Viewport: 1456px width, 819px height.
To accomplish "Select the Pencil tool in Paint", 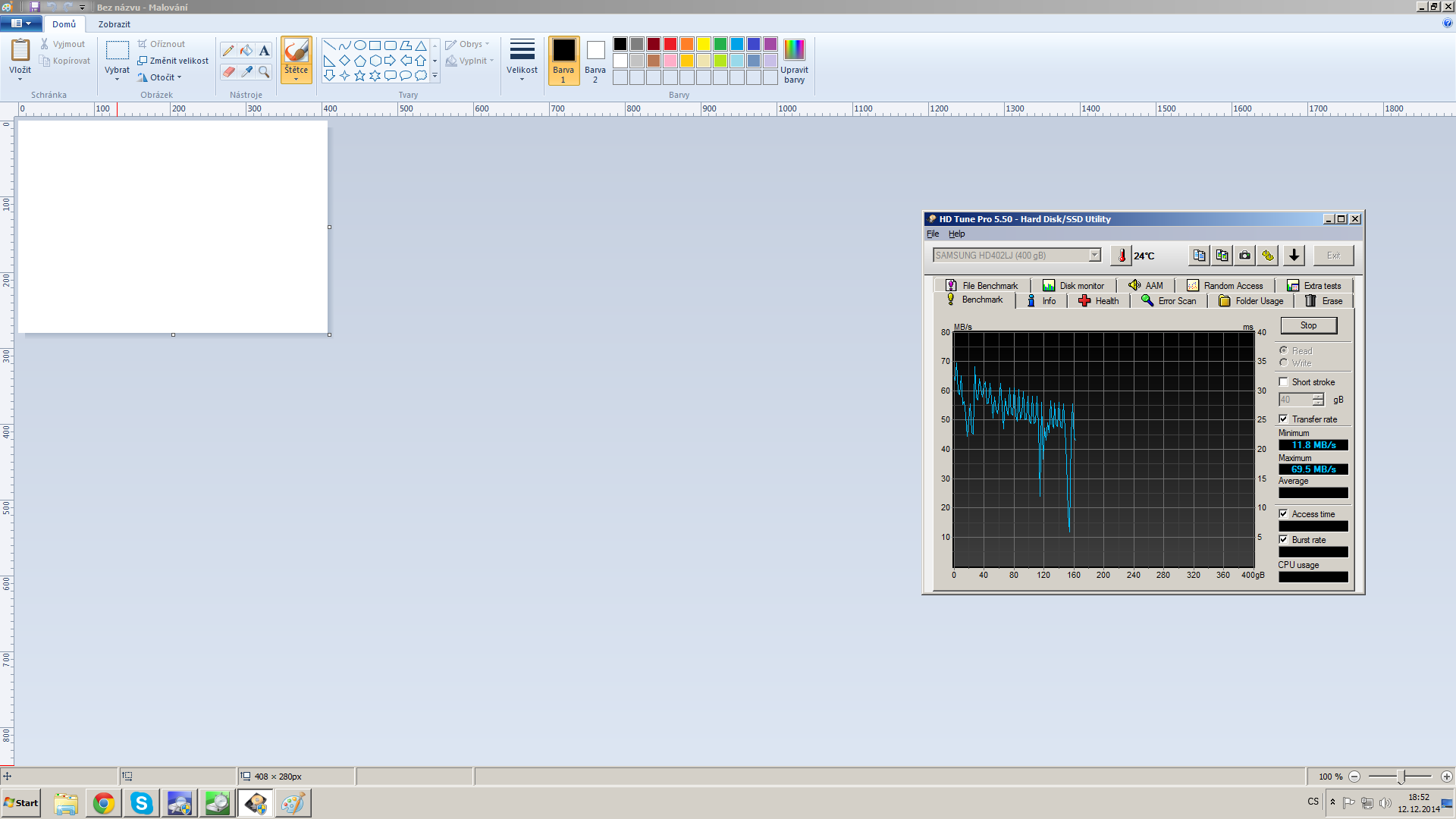I will click(x=228, y=51).
